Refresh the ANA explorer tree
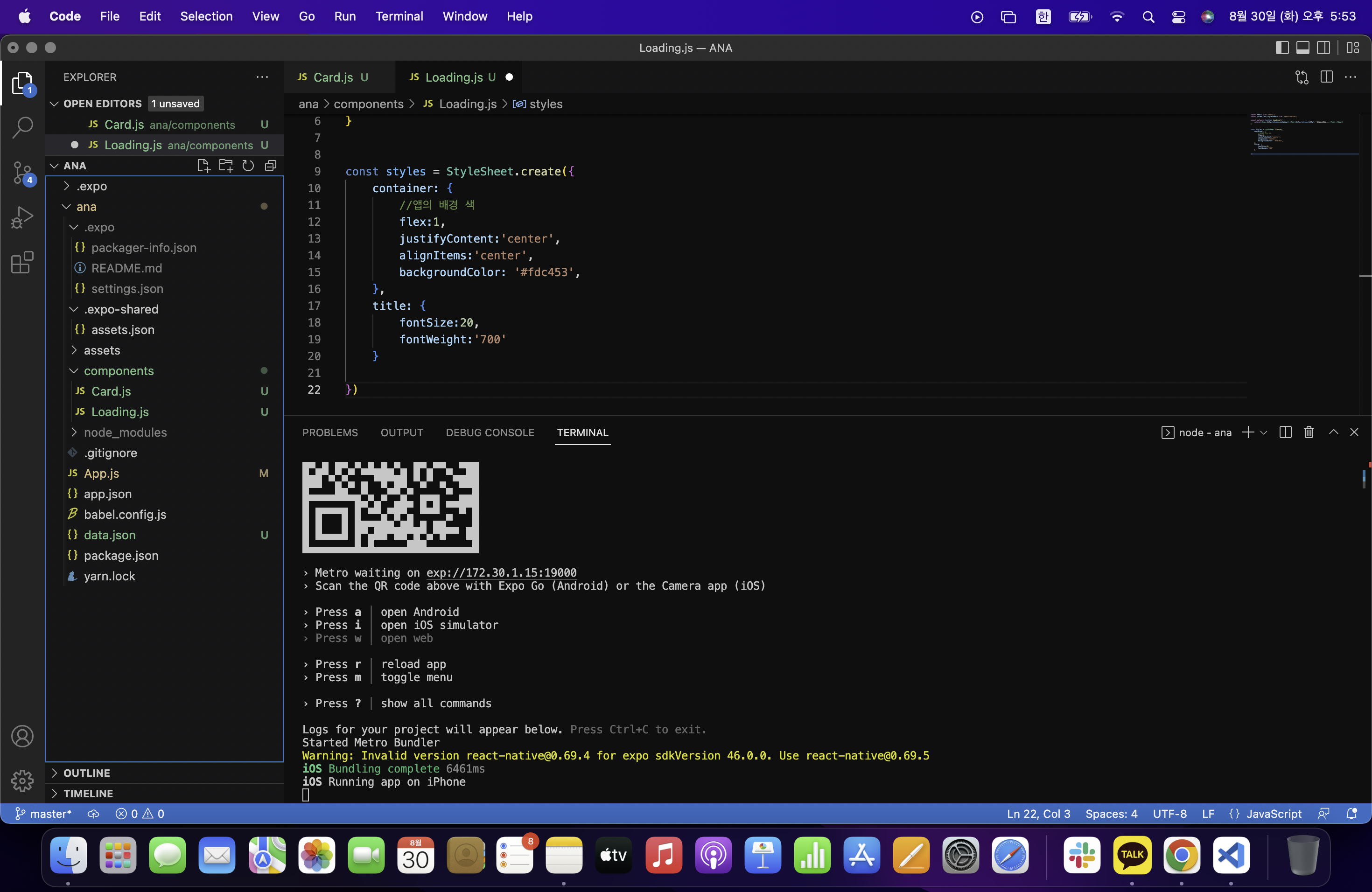The image size is (1372, 892). (248, 166)
